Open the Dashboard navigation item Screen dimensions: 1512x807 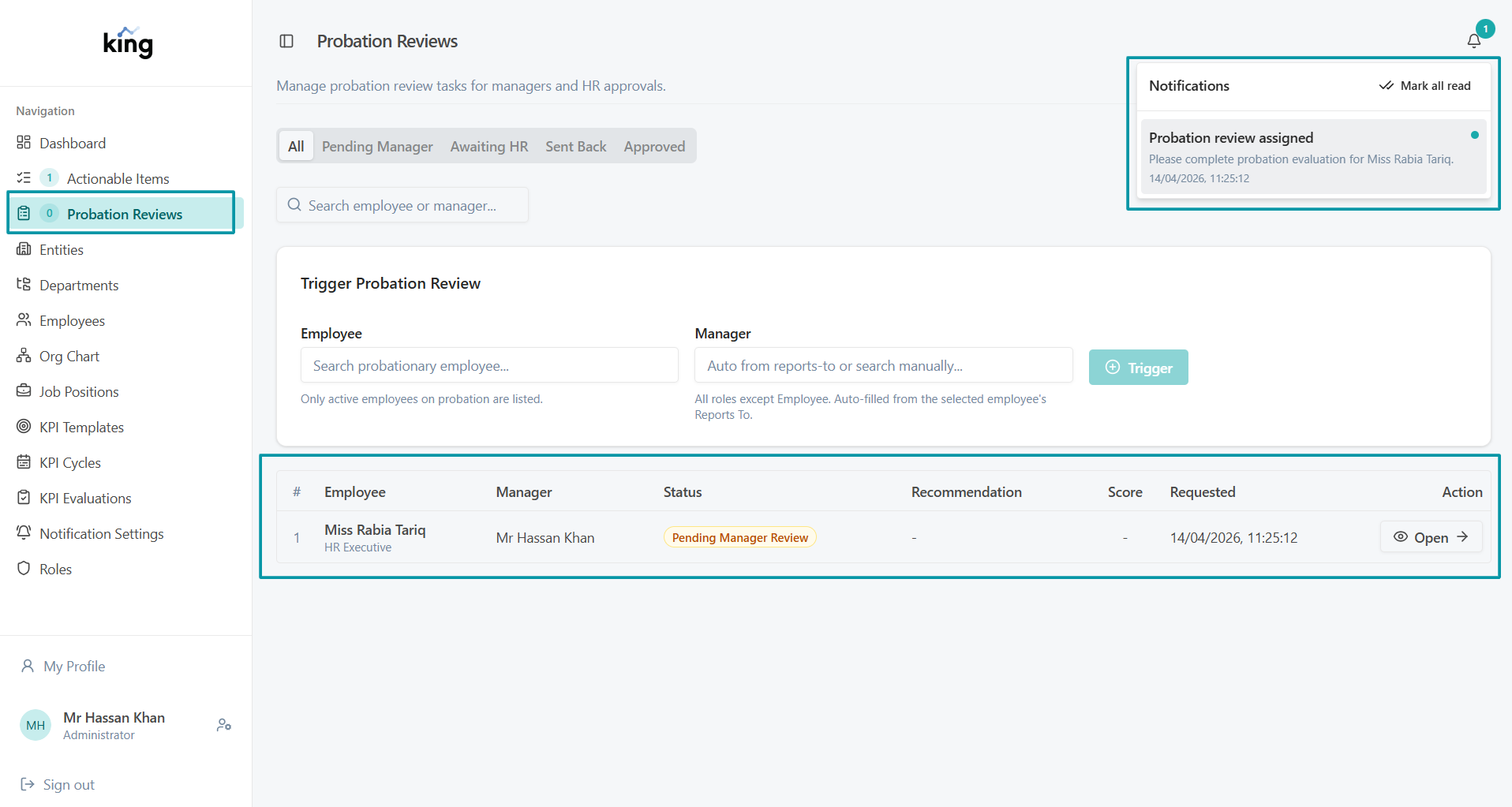pos(125,143)
